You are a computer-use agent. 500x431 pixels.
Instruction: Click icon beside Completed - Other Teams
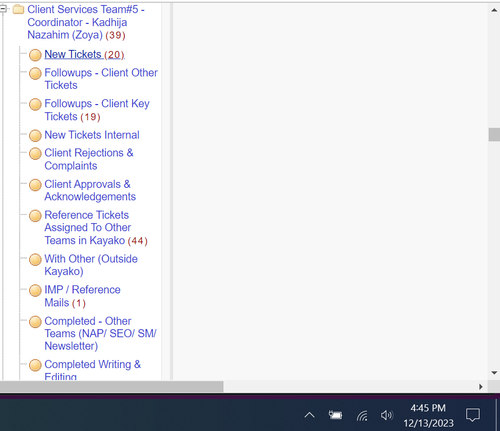tap(35, 322)
